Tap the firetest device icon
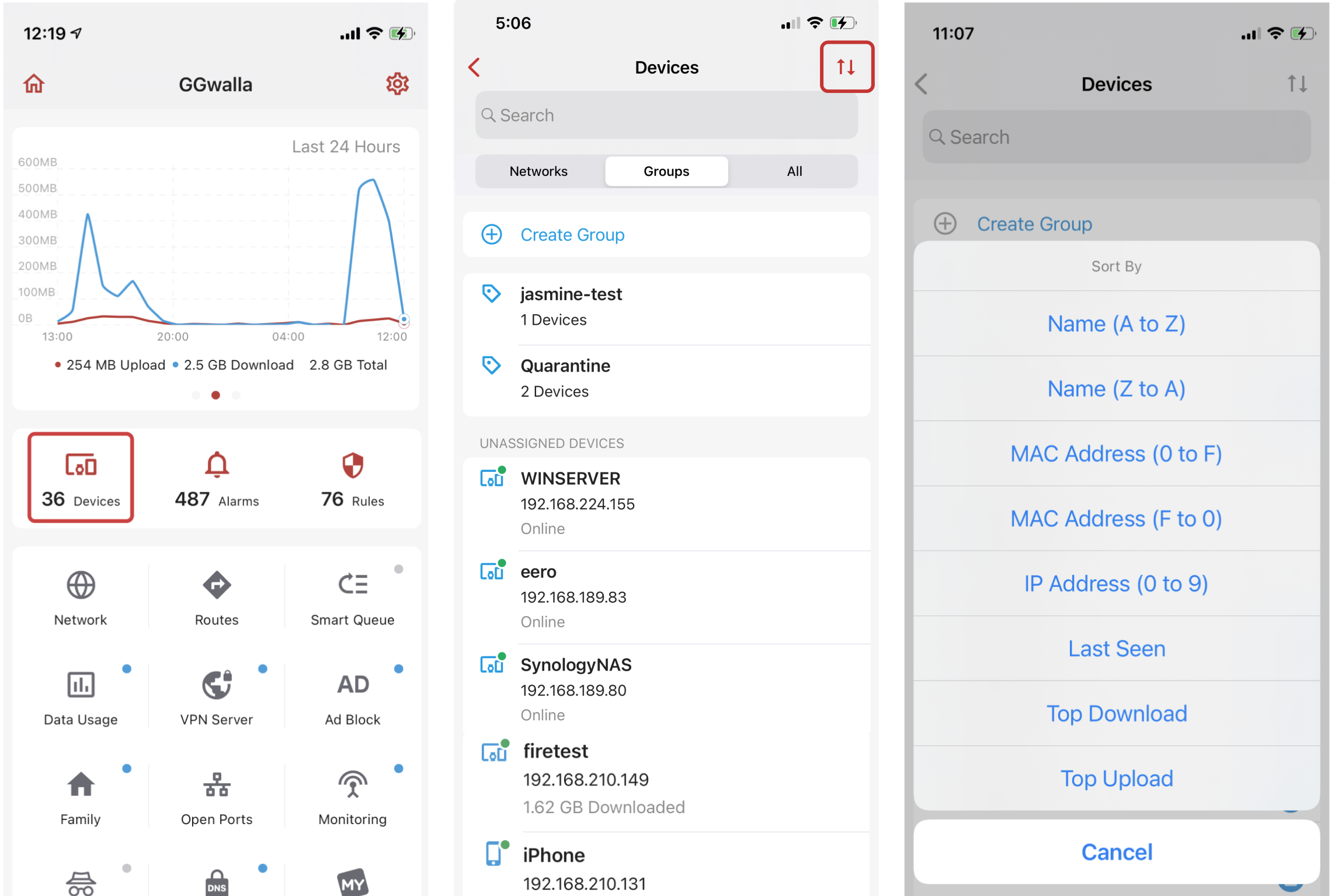This screenshot has width=1335, height=896. pyautogui.click(x=495, y=751)
